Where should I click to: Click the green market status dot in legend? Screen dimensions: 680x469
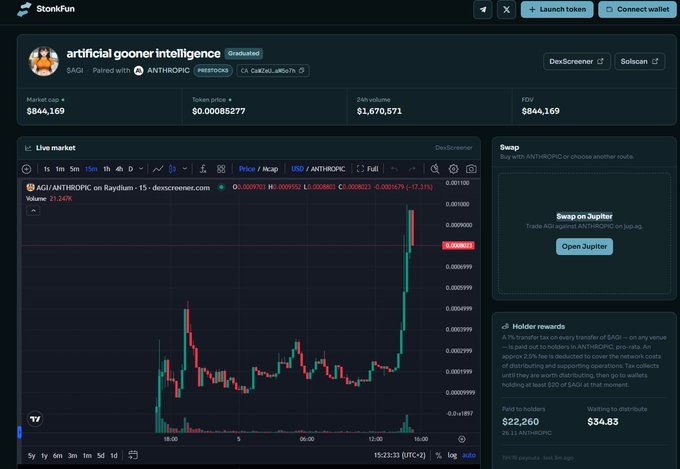point(221,187)
